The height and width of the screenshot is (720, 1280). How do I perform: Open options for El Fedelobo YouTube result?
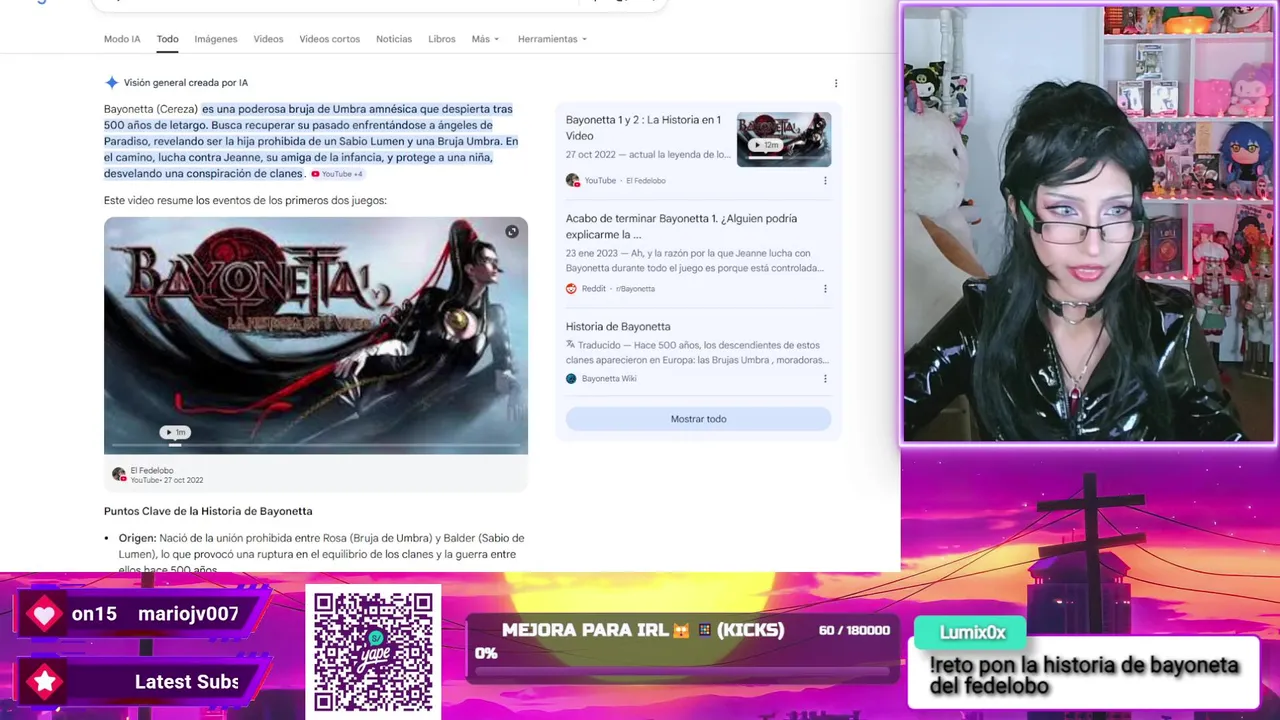coord(825,181)
